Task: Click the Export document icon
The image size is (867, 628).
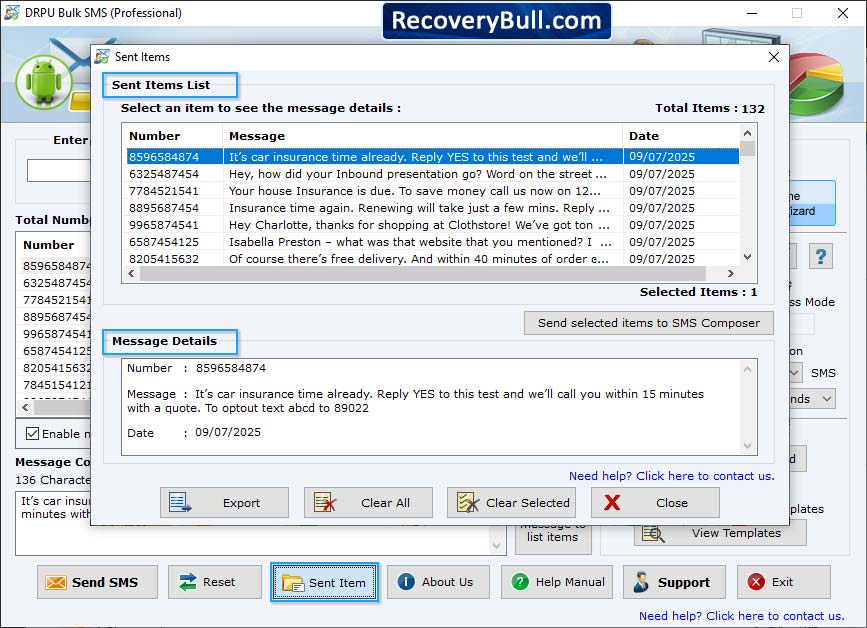Action: point(180,503)
